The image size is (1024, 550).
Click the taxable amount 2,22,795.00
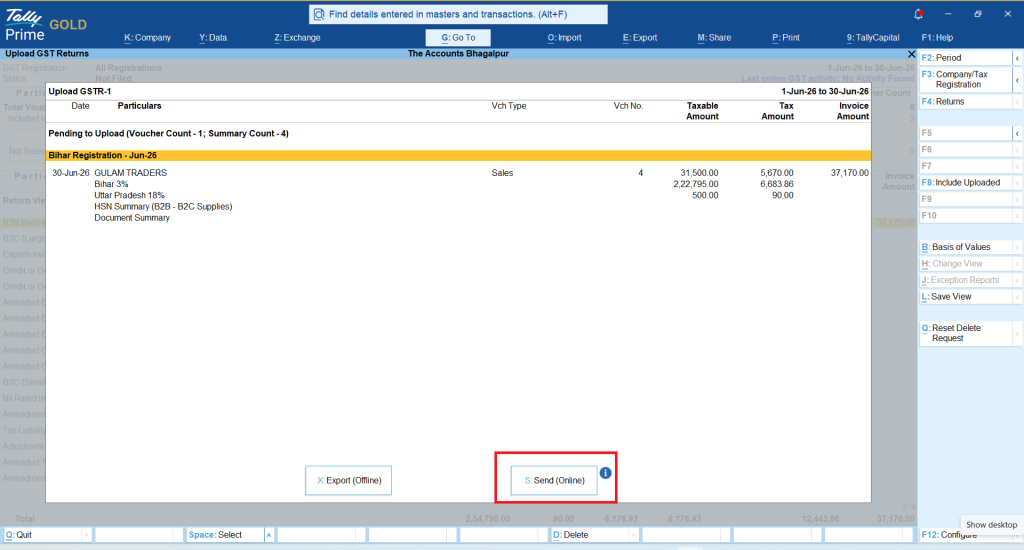696,184
